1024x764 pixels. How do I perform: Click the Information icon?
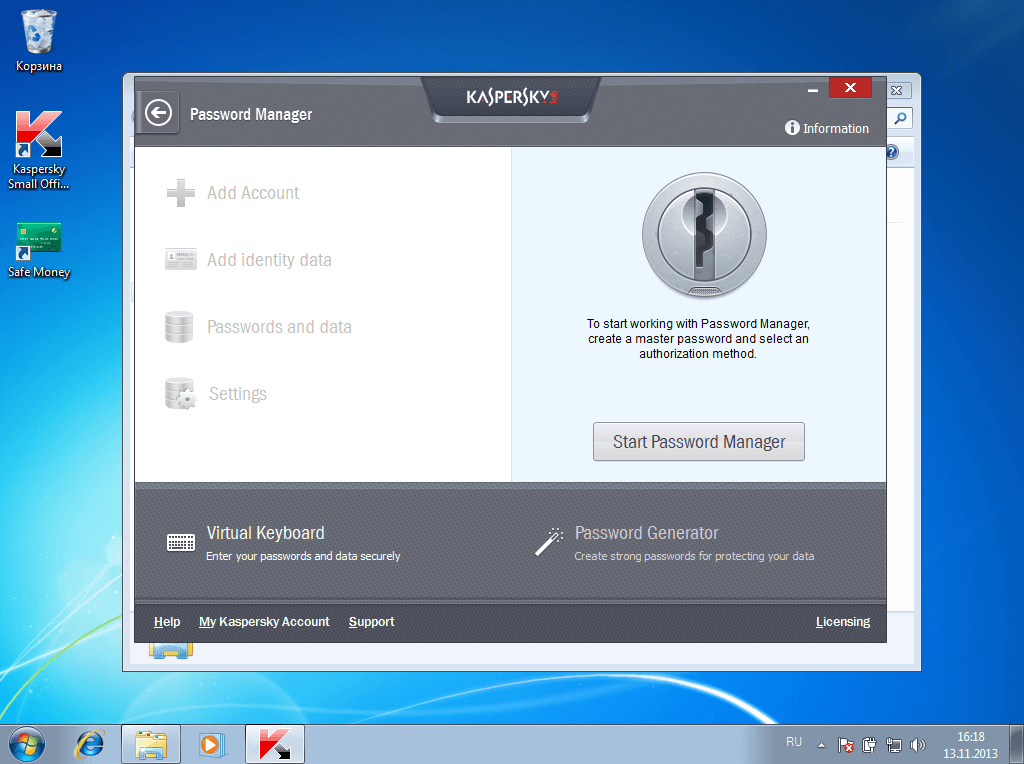coord(792,128)
